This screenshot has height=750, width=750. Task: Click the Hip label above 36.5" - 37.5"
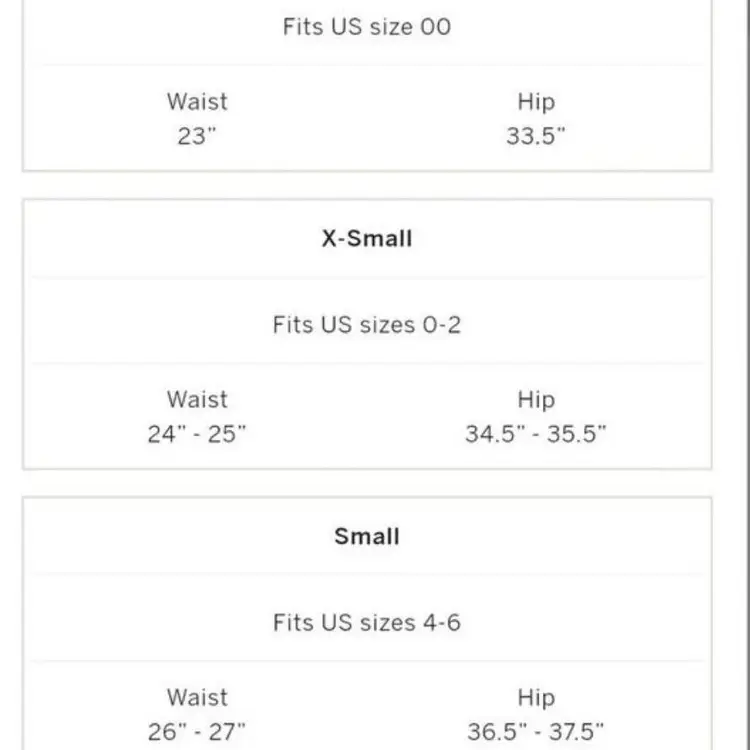(536, 697)
